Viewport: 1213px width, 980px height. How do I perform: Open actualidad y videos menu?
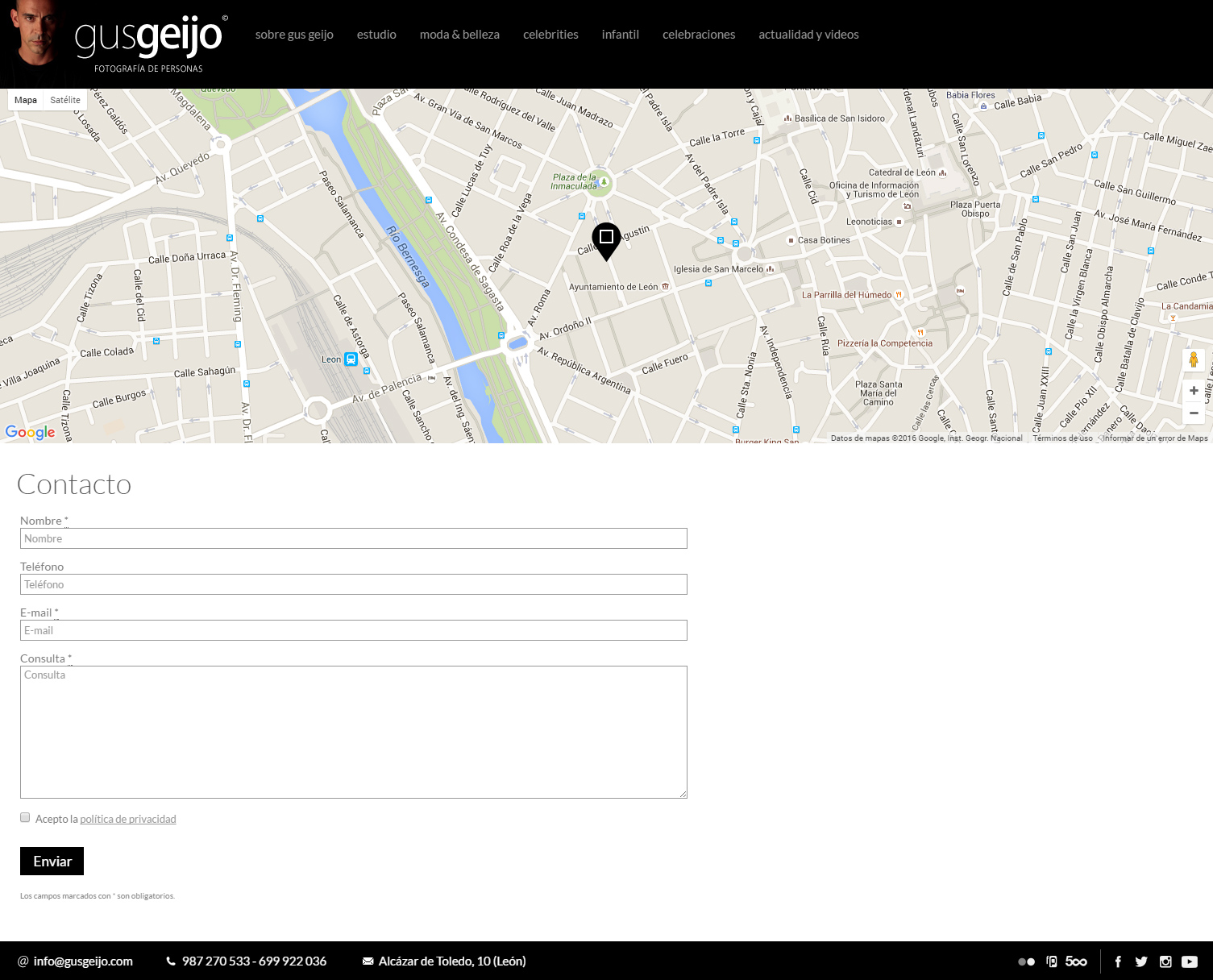tap(808, 35)
